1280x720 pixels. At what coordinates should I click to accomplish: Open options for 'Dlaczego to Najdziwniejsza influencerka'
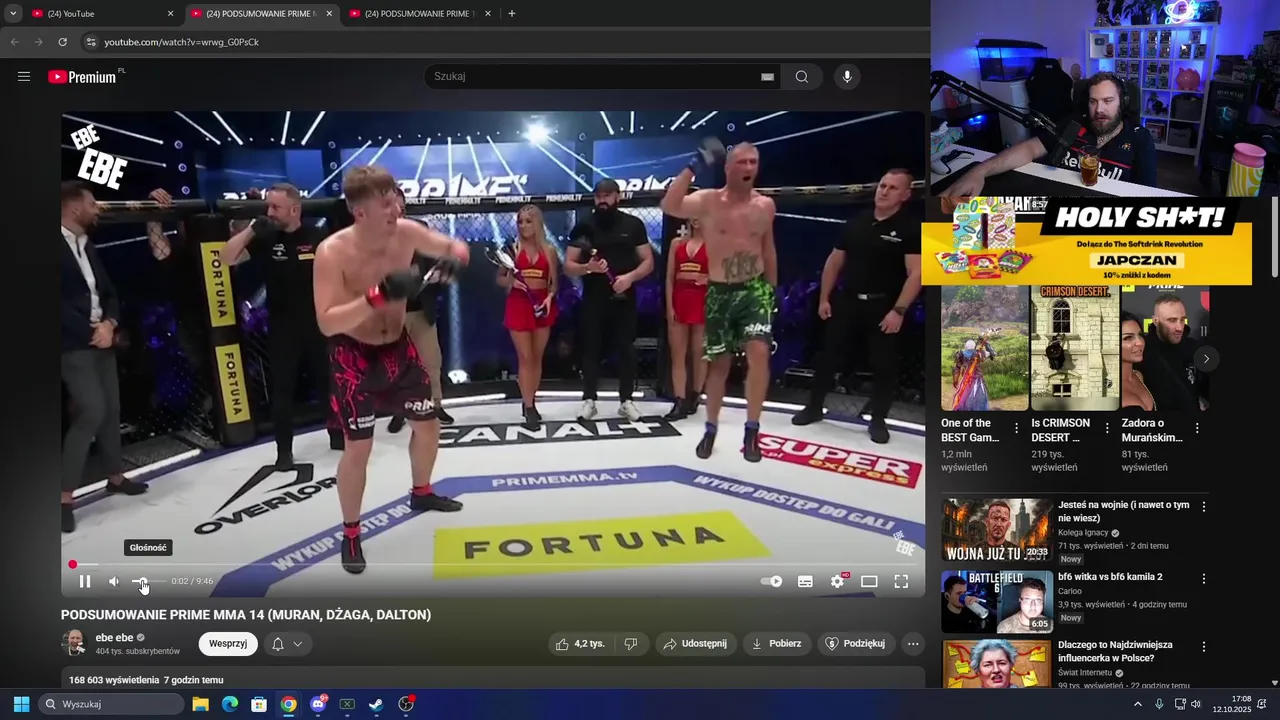click(x=1204, y=647)
